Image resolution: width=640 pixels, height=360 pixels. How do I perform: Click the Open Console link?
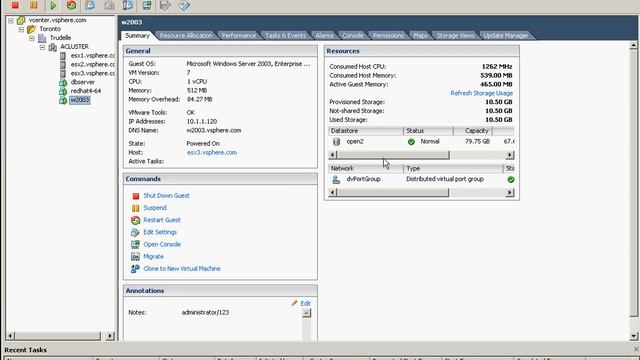pos(162,244)
